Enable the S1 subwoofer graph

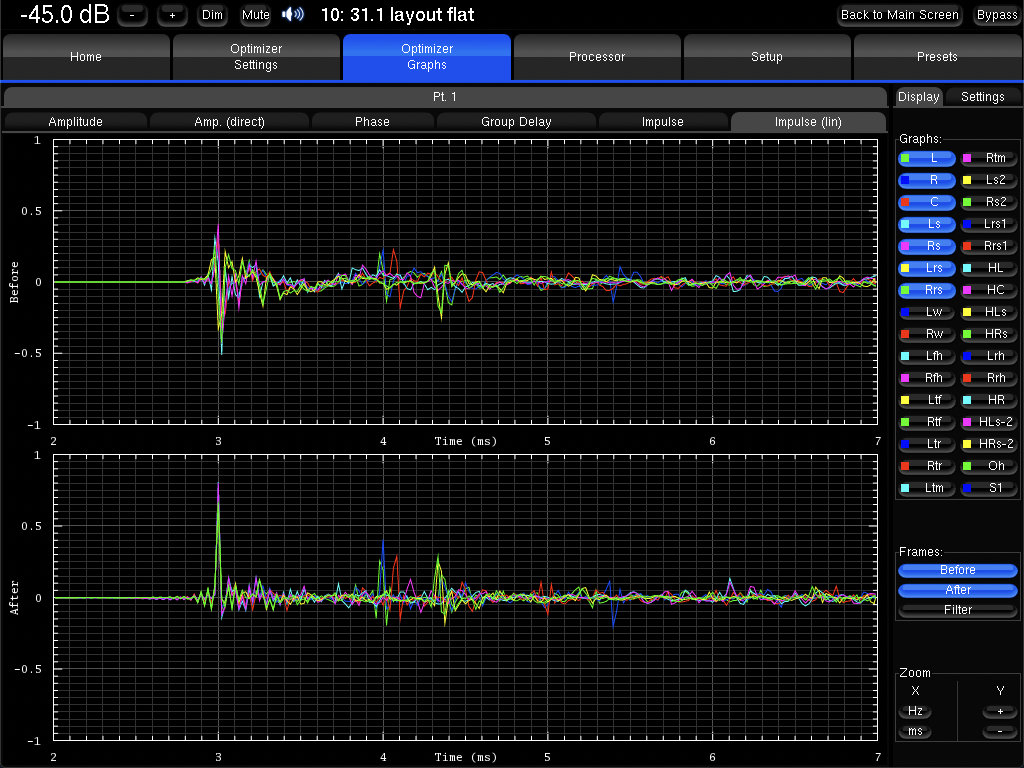click(x=987, y=488)
